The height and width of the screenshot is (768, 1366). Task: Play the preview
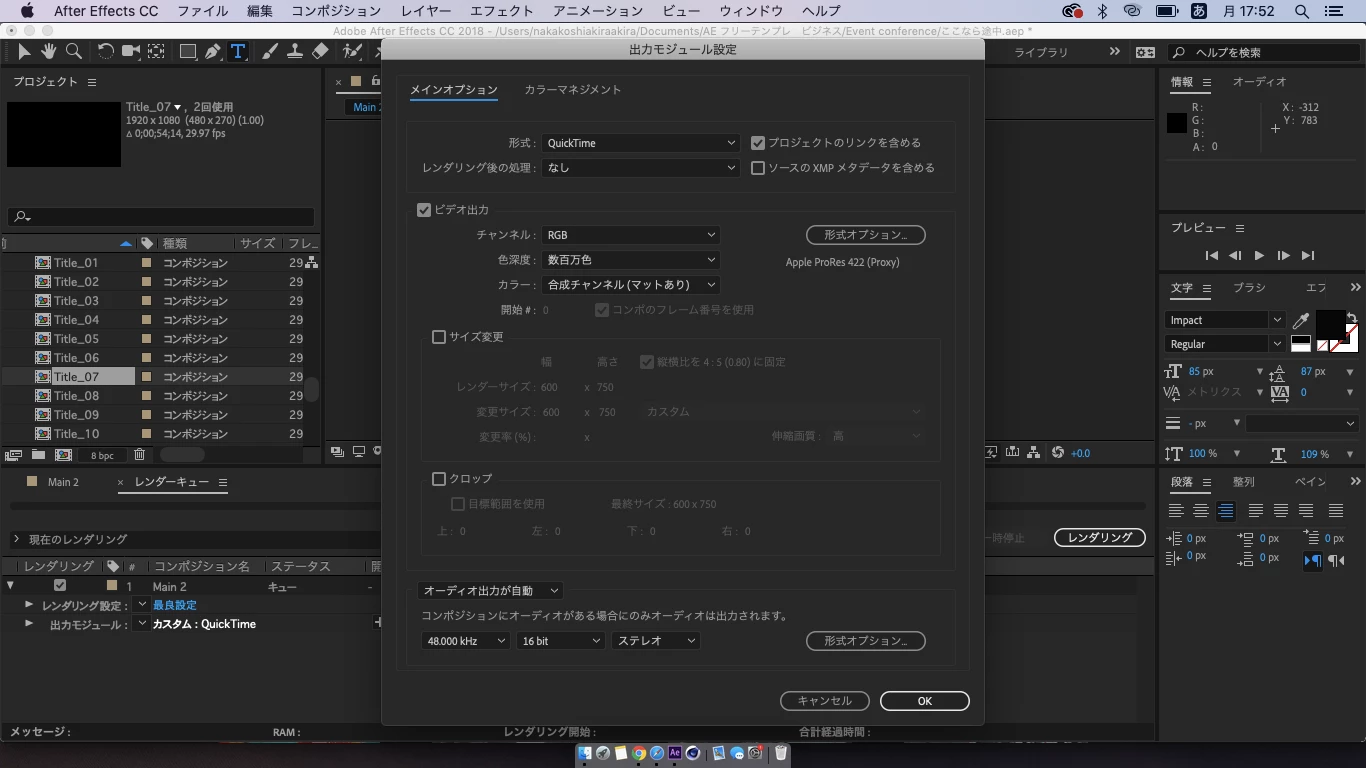1259,256
